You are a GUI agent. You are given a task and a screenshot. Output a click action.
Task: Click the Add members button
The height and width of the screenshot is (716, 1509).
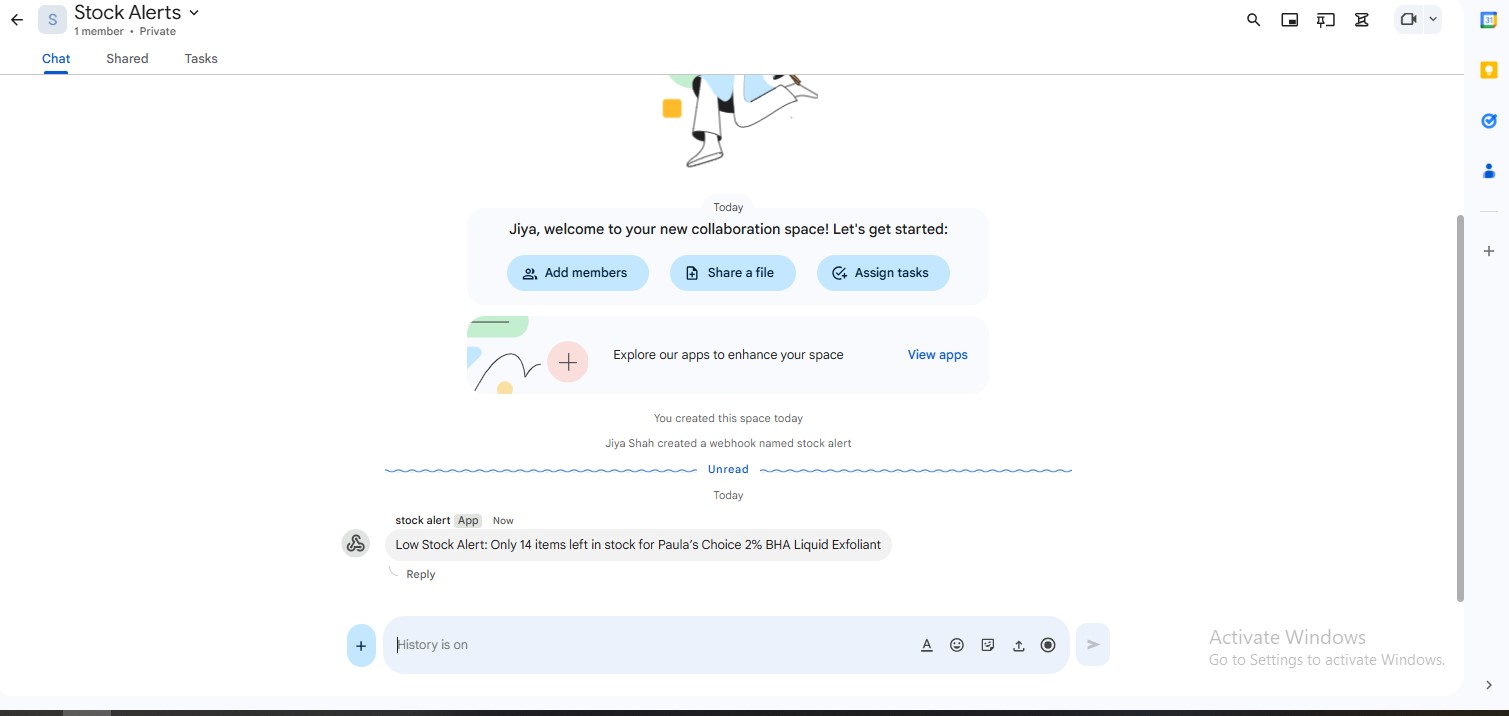tap(577, 273)
